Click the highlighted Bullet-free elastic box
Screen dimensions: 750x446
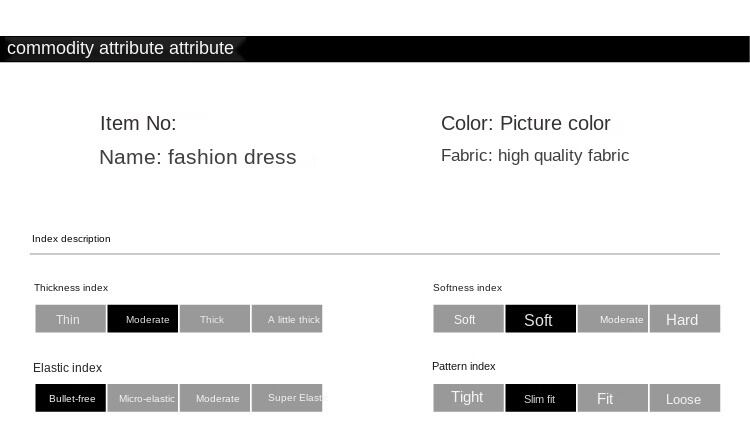pyautogui.click(x=70, y=398)
